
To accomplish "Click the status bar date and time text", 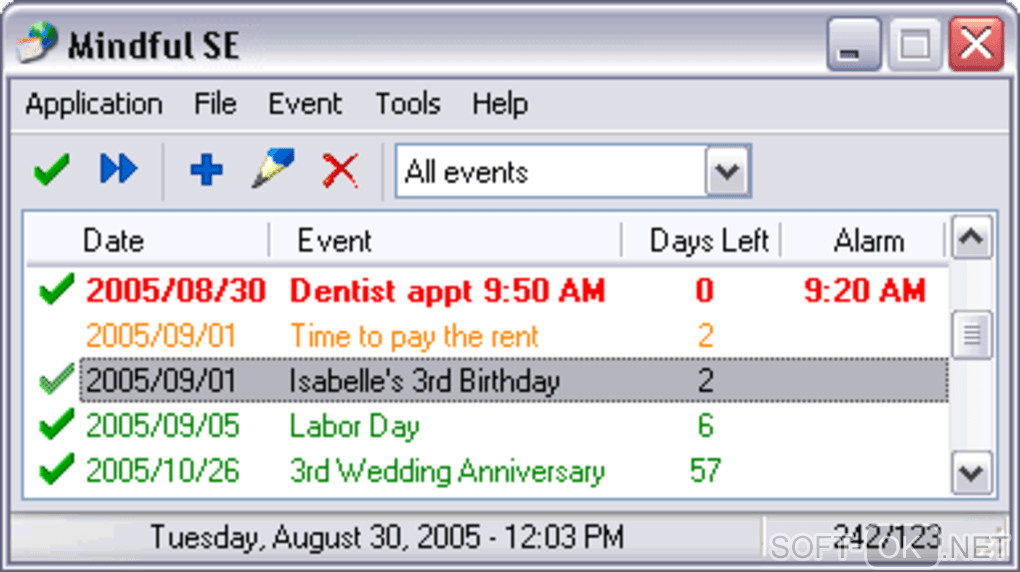I will point(387,538).
